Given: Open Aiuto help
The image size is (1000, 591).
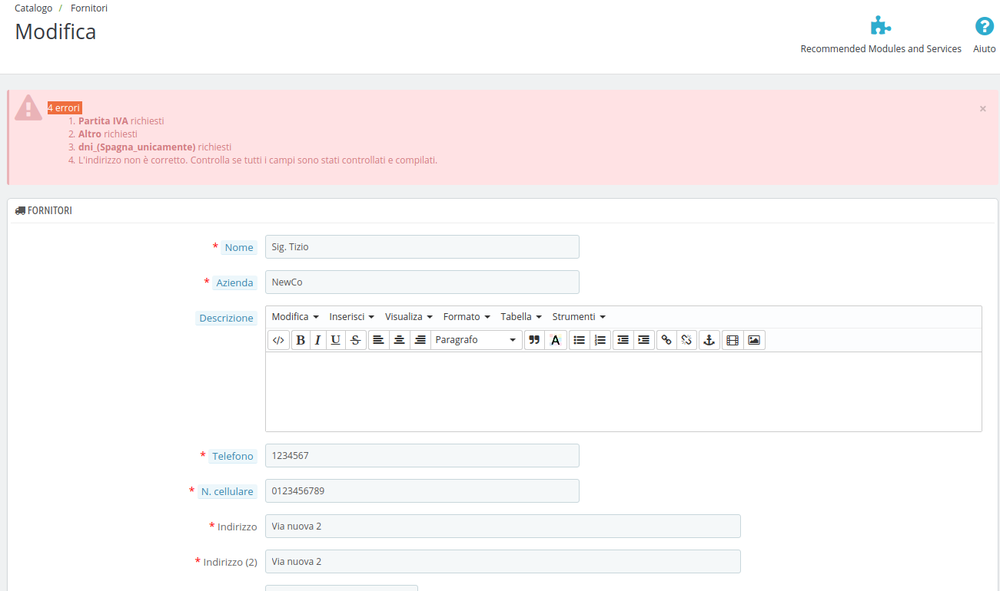Looking at the screenshot, I should tap(984, 34).
